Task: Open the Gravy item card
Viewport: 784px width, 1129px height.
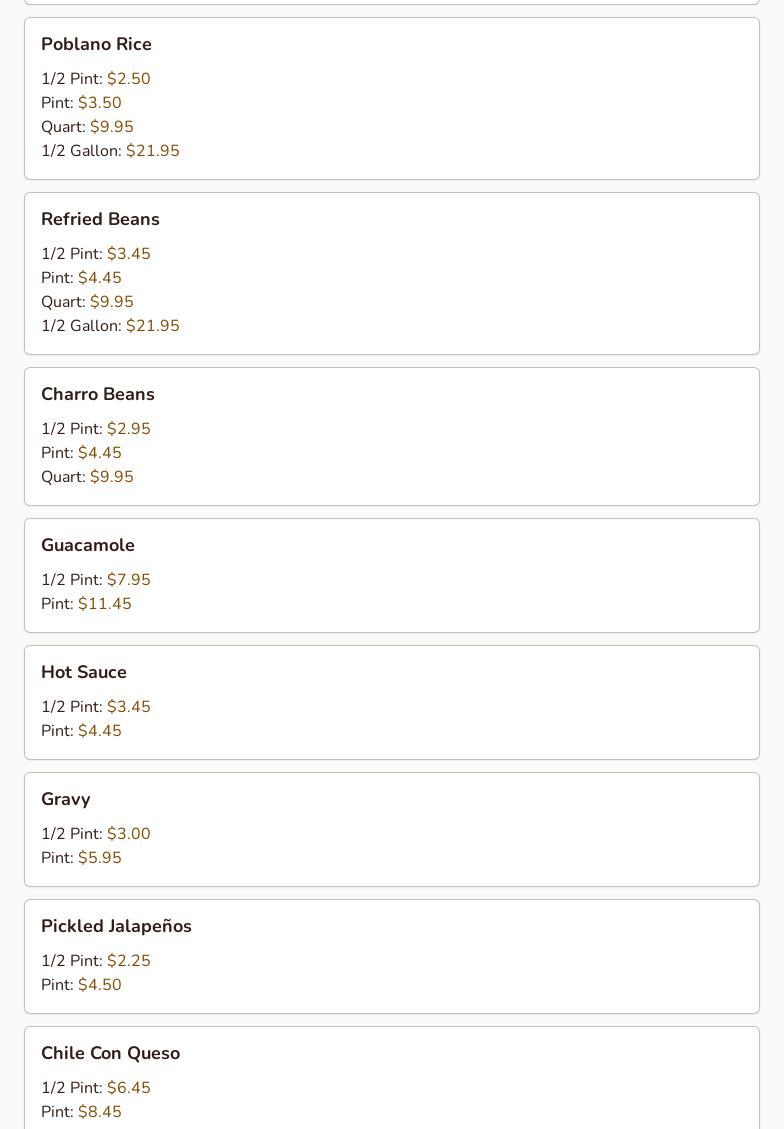Action: (392, 829)
